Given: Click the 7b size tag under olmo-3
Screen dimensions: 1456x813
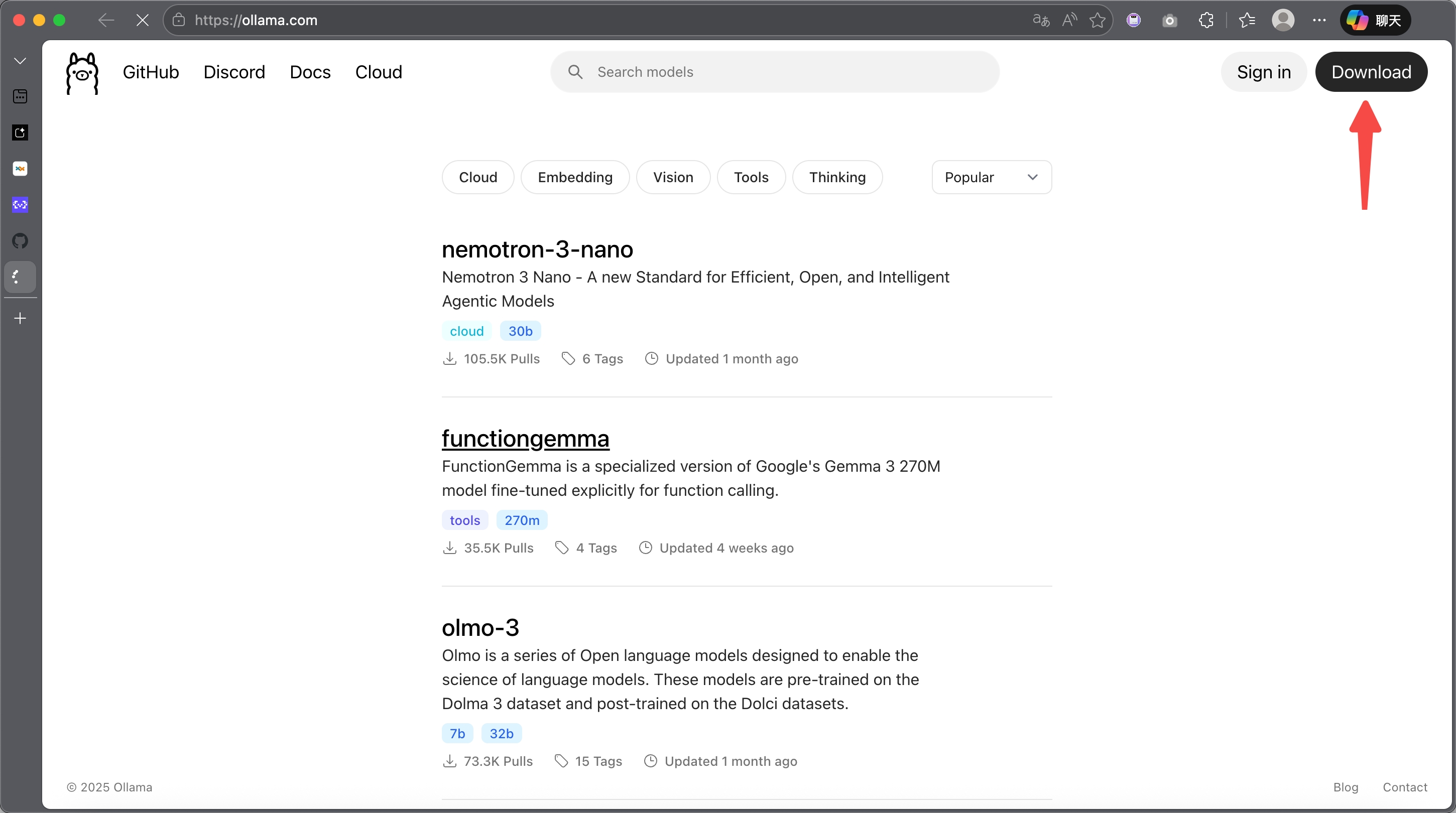Looking at the screenshot, I should (457, 733).
